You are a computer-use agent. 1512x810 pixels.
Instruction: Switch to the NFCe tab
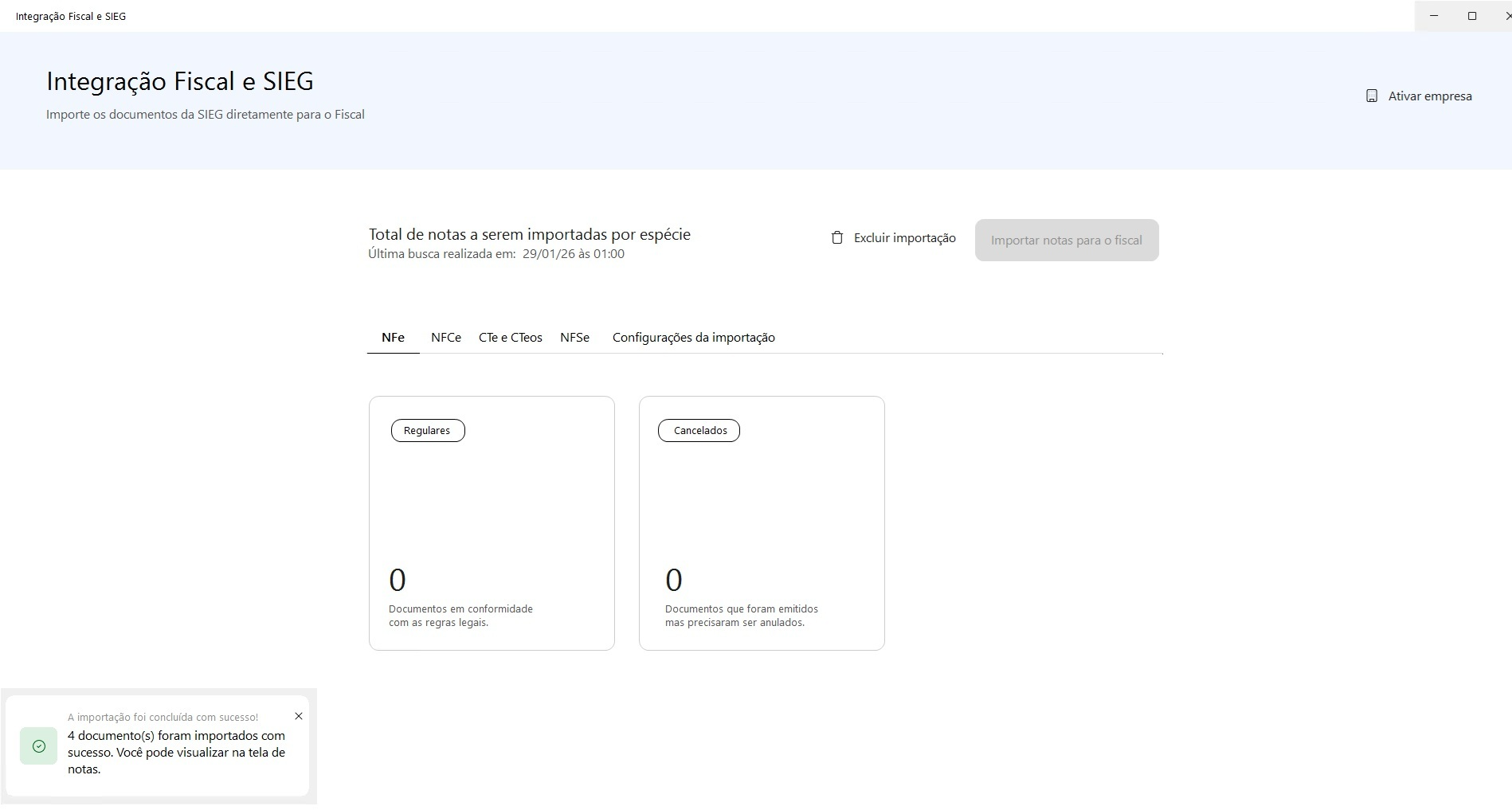[446, 338]
